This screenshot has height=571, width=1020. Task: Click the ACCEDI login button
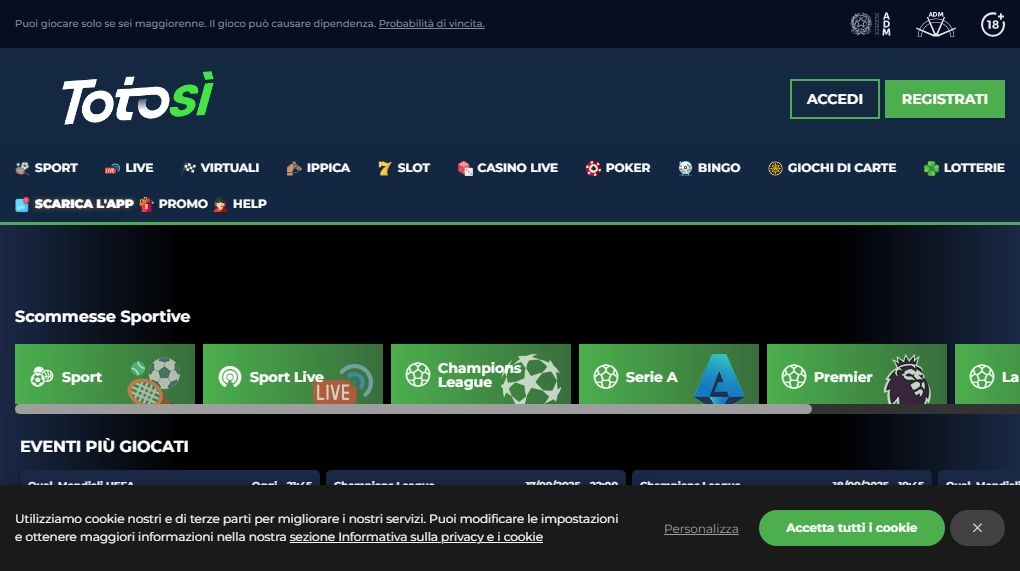pyautogui.click(x=835, y=99)
